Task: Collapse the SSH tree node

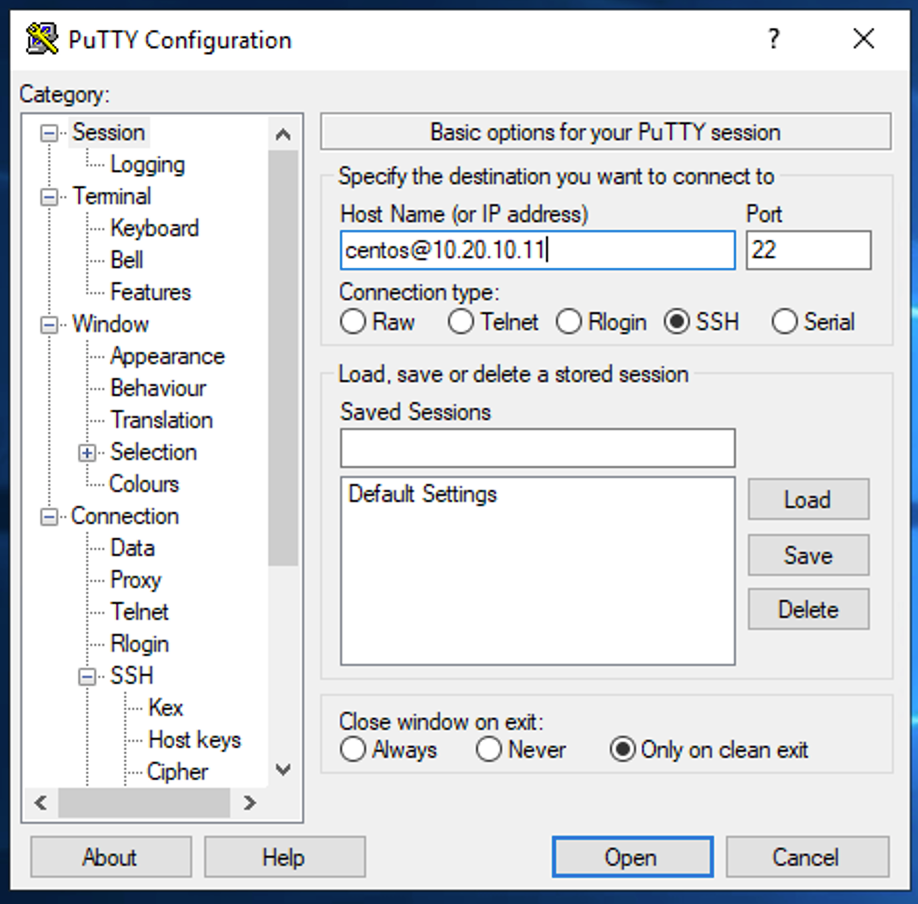Action: (89, 677)
